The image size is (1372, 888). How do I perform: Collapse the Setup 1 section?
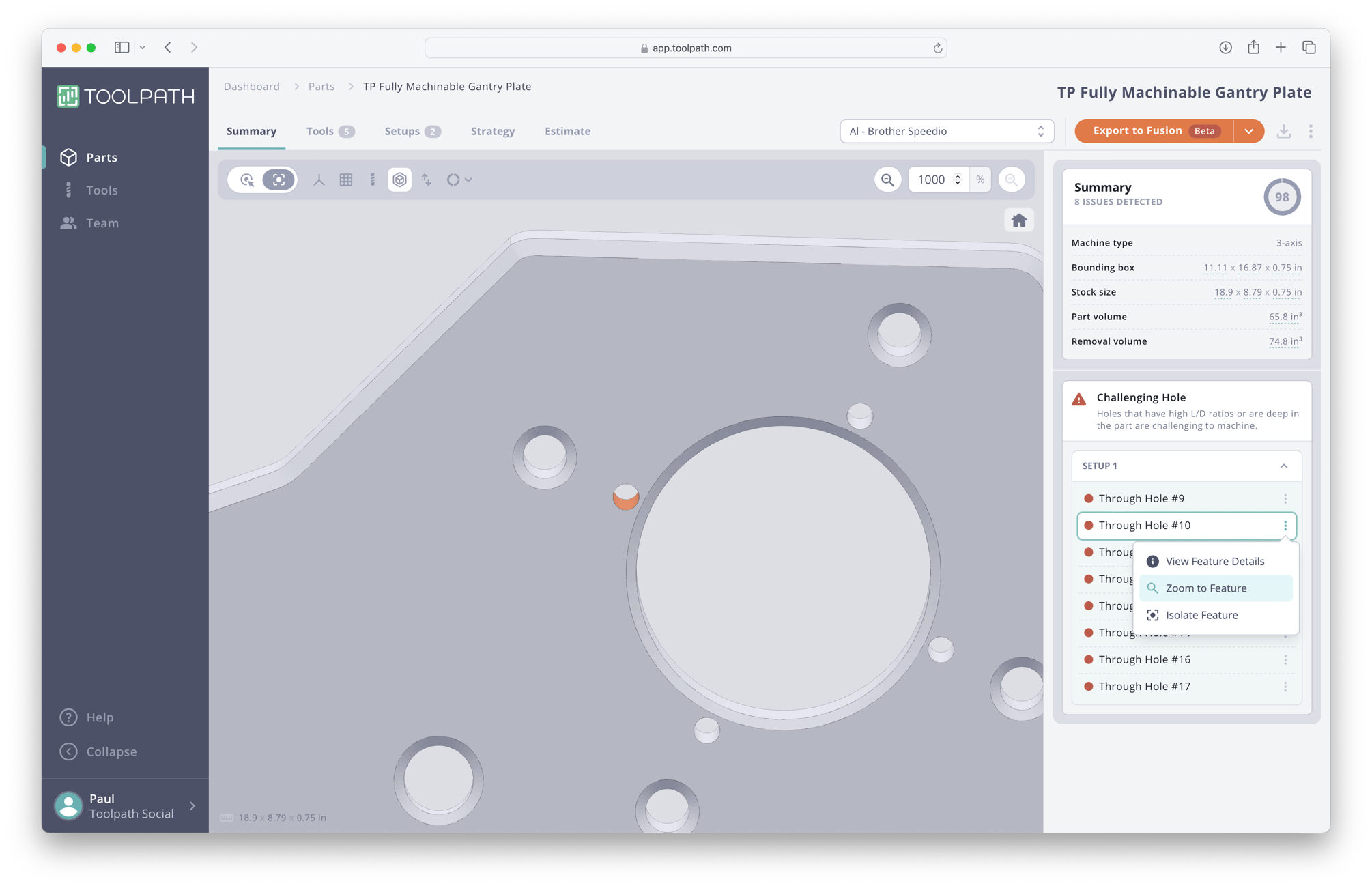(1284, 465)
